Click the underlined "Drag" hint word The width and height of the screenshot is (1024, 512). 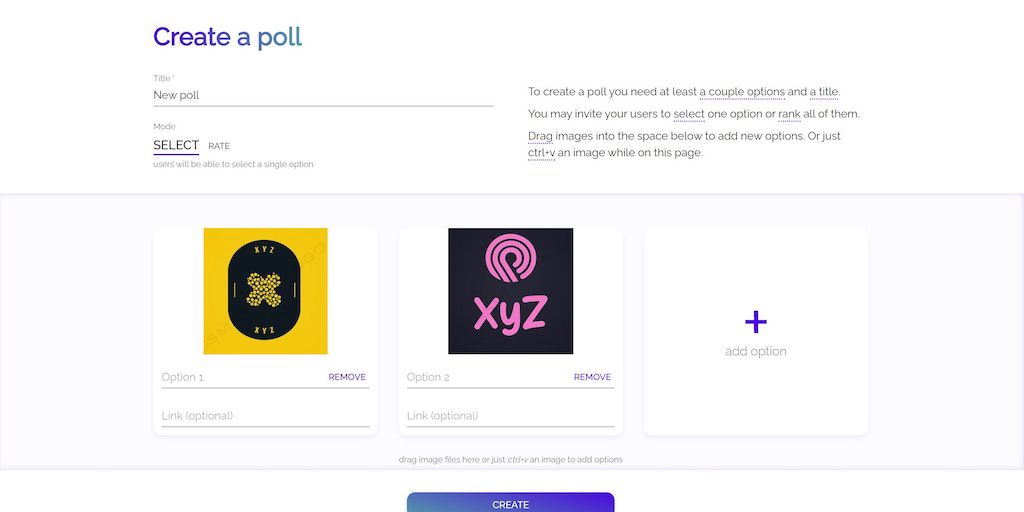coord(540,136)
